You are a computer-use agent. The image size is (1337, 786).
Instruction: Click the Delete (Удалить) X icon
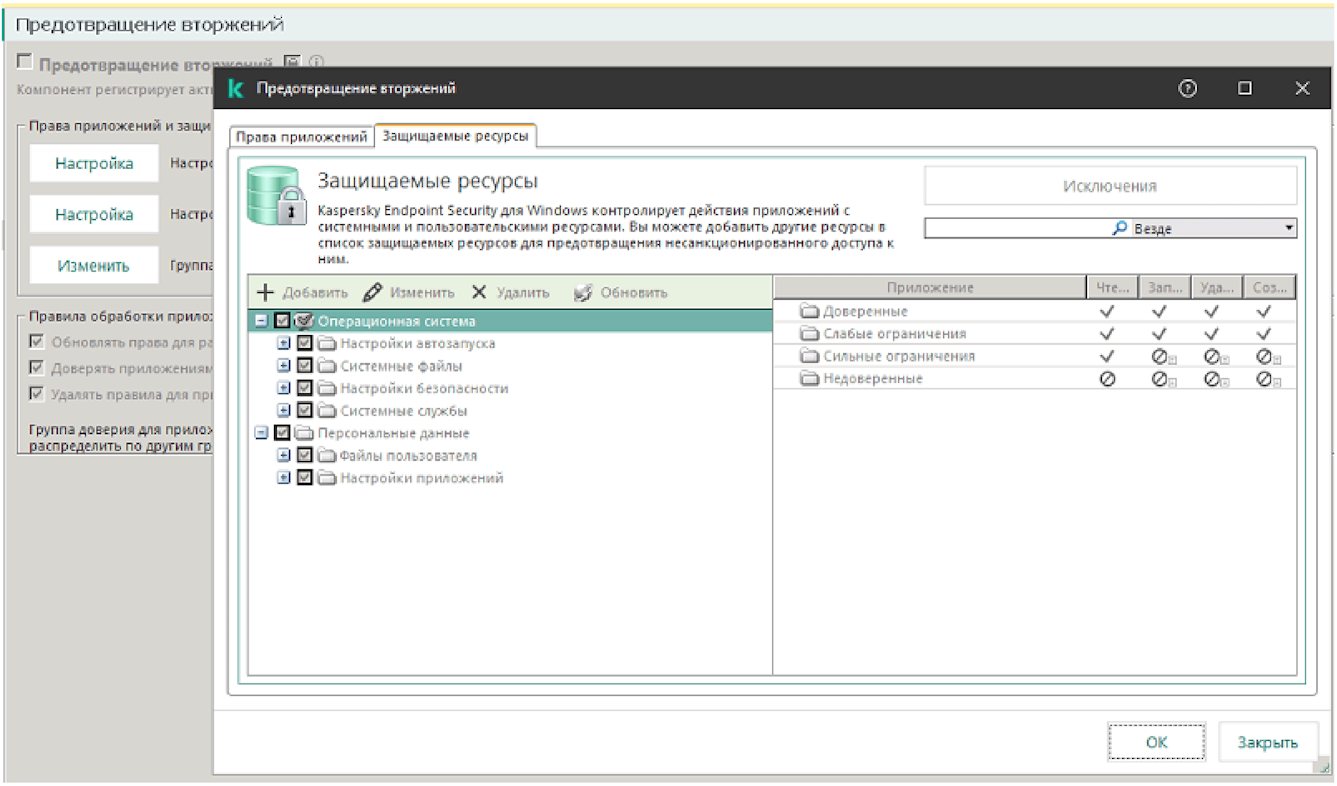479,293
